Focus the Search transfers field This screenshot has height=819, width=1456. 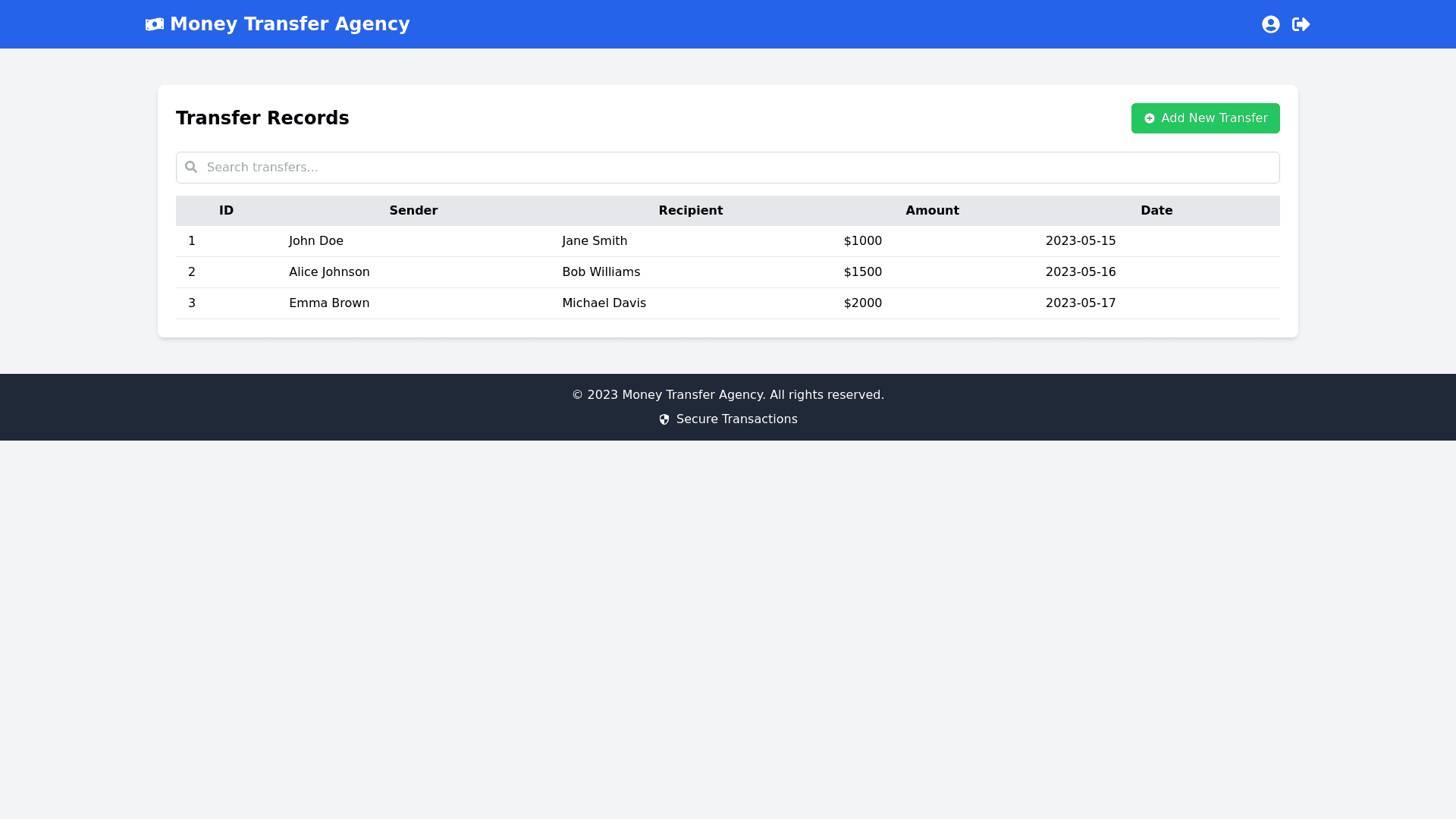pyautogui.click(x=728, y=167)
